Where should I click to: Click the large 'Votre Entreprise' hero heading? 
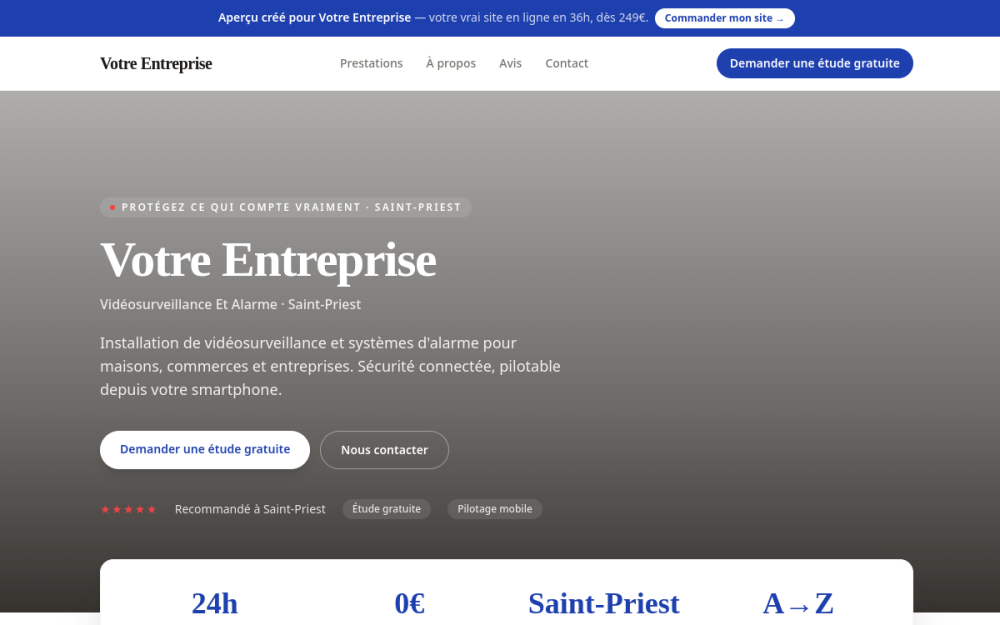[x=268, y=260]
